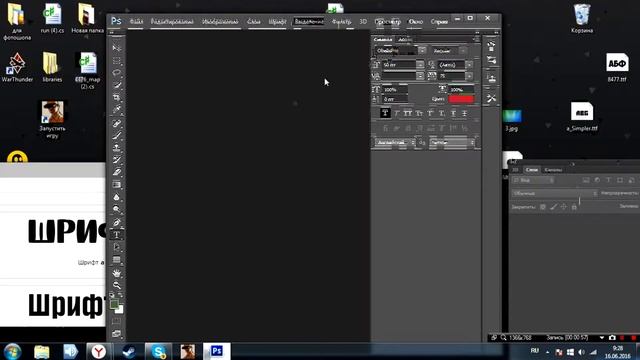Image resolution: width=640 pixels, height=360 pixels.
Task: Open the tracking dropdown arrow
Action: click(x=469, y=76)
